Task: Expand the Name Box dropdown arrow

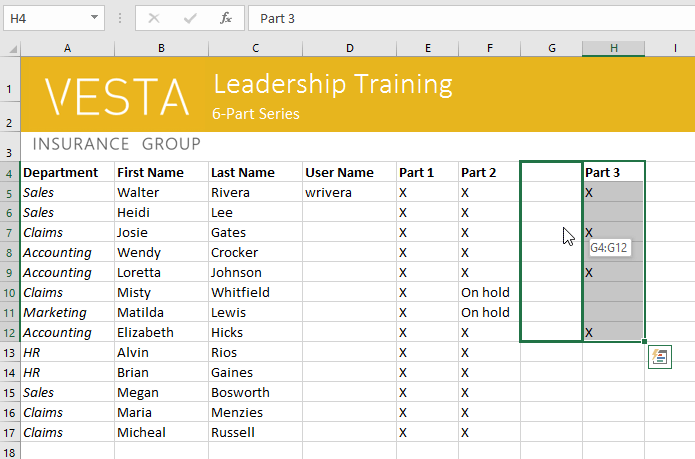Action: pyautogui.click(x=94, y=18)
